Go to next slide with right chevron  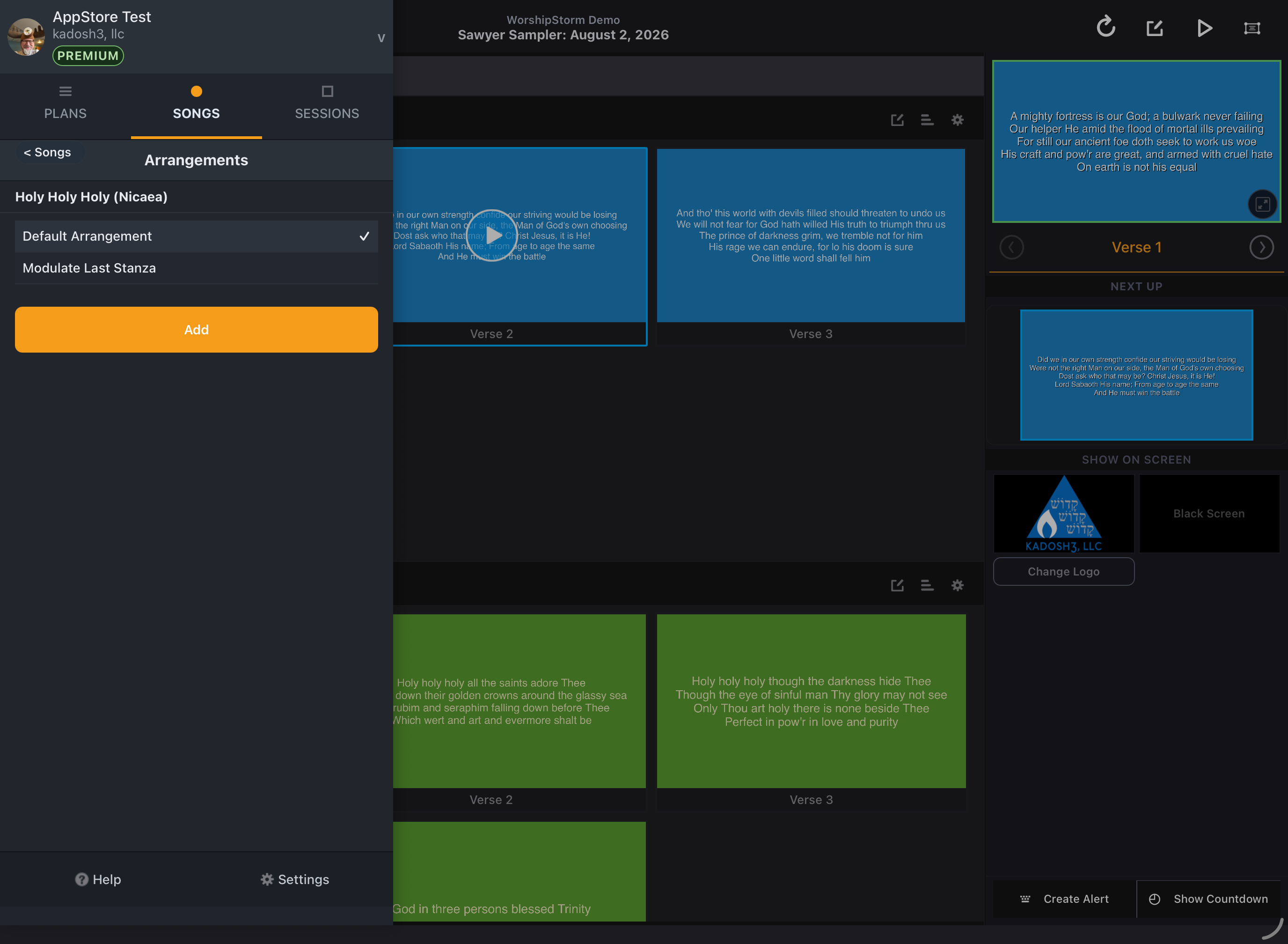coord(1261,247)
